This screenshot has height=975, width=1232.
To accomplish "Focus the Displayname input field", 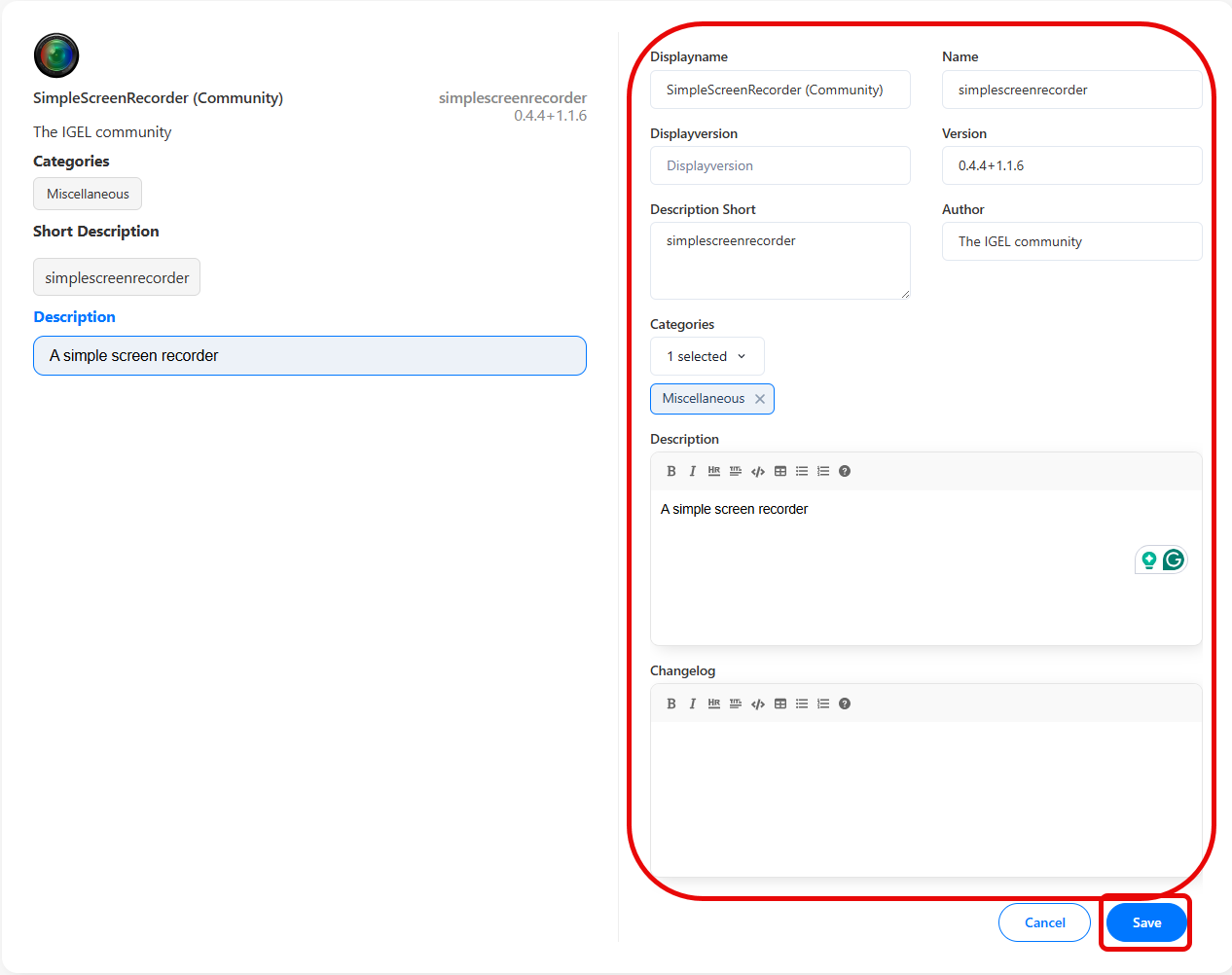I will click(780, 90).
